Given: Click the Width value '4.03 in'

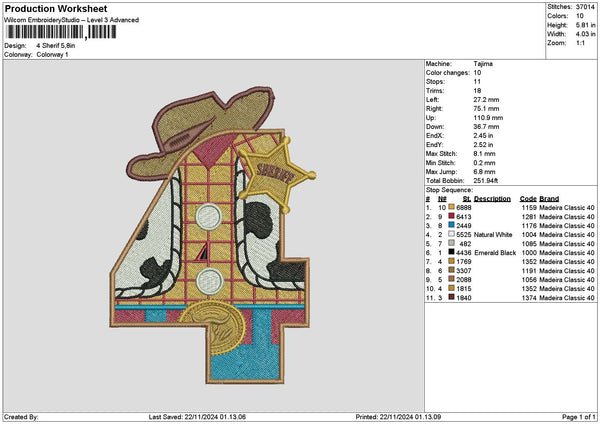Looking at the screenshot, I should click(x=585, y=34).
